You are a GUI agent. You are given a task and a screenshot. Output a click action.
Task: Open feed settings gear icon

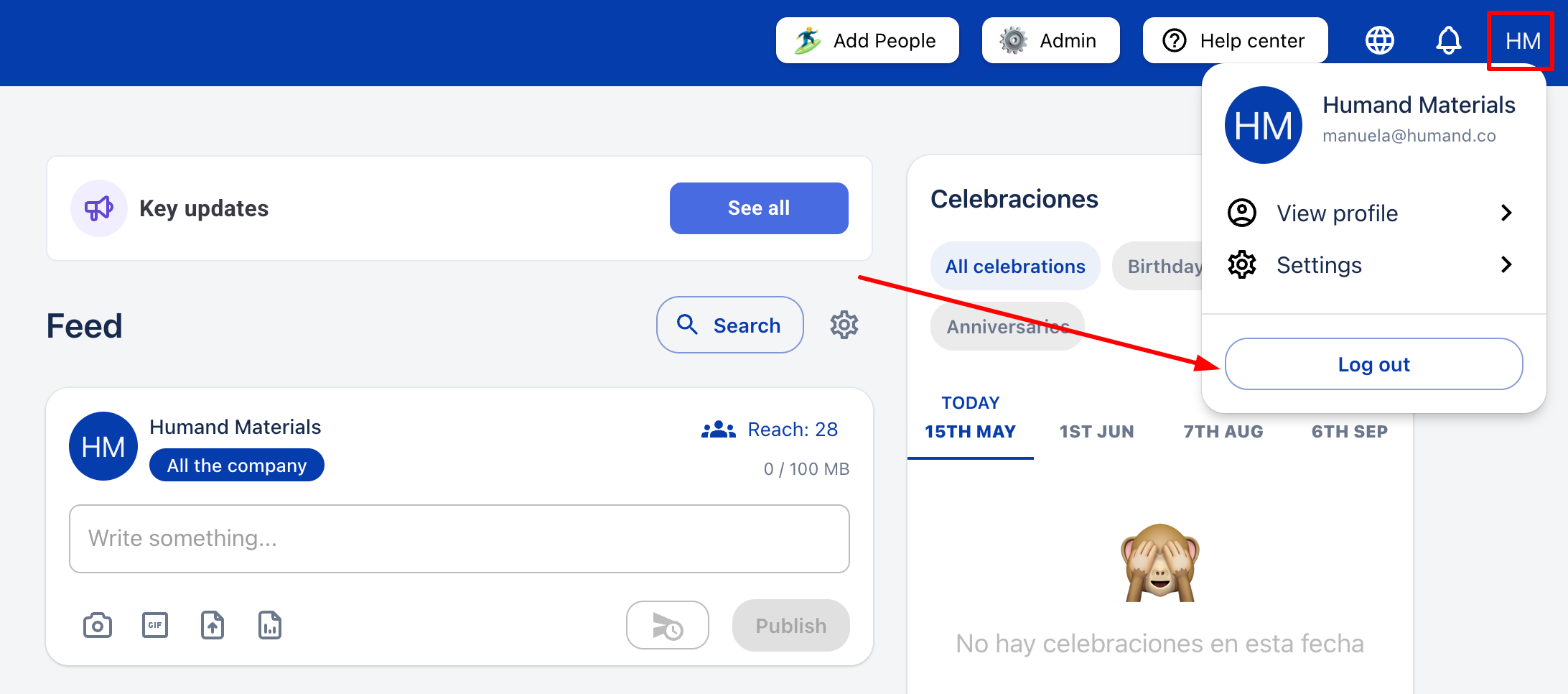coord(844,325)
